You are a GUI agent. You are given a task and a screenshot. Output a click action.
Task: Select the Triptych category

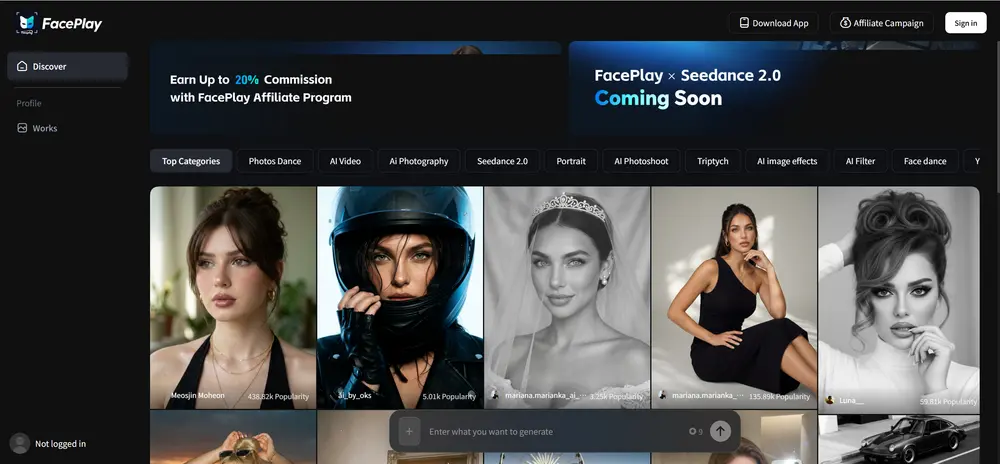pyautogui.click(x=712, y=161)
